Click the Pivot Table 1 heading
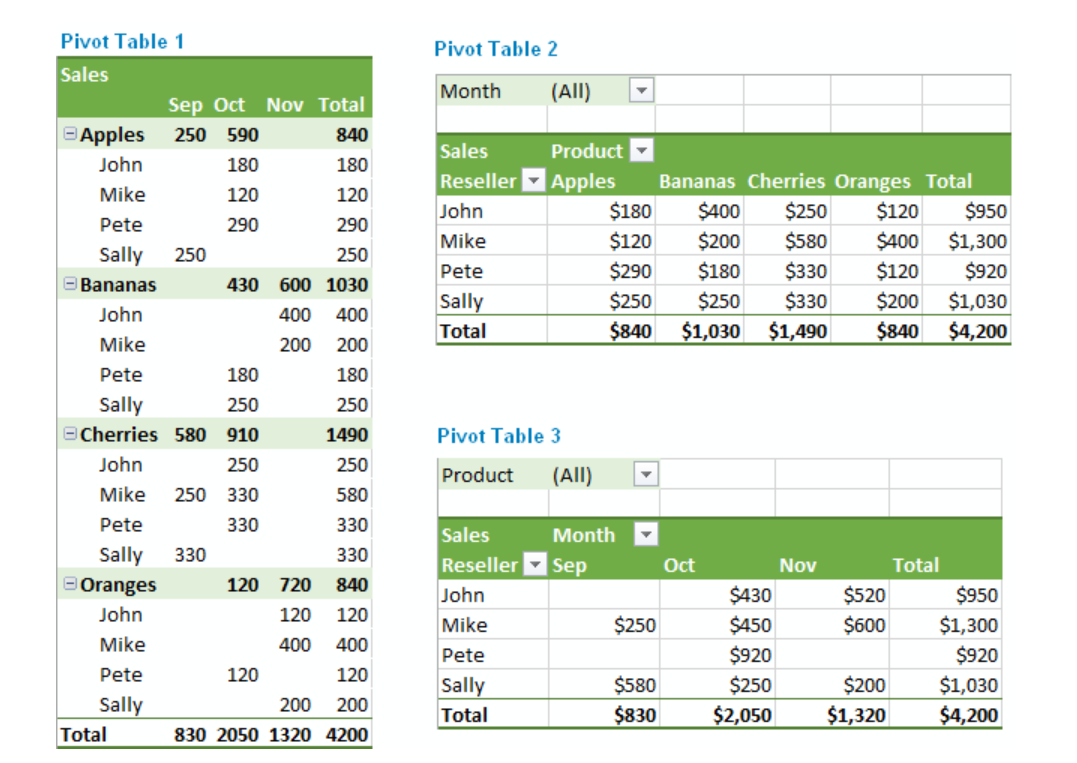Screen dimensions: 1077x763 122,41
